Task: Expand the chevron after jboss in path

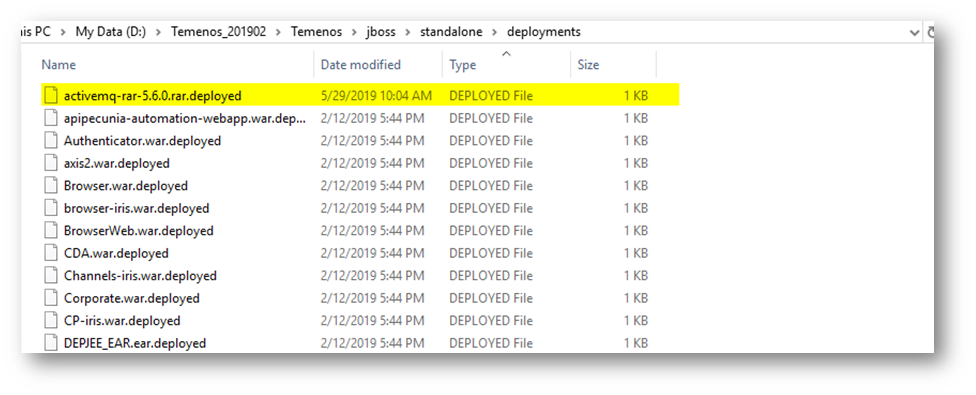Action: [x=408, y=32]
